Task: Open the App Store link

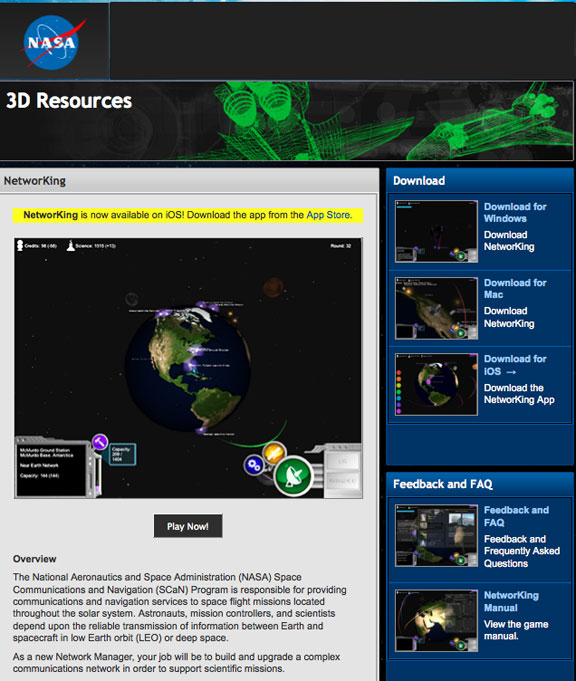Action: (x=328, y=215)
